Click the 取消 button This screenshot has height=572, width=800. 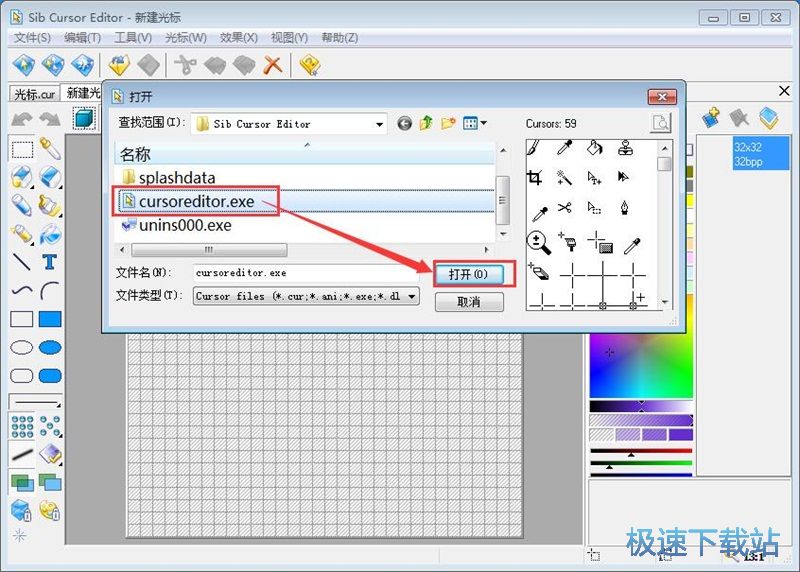pyautogui.click(x=469, y=302)
